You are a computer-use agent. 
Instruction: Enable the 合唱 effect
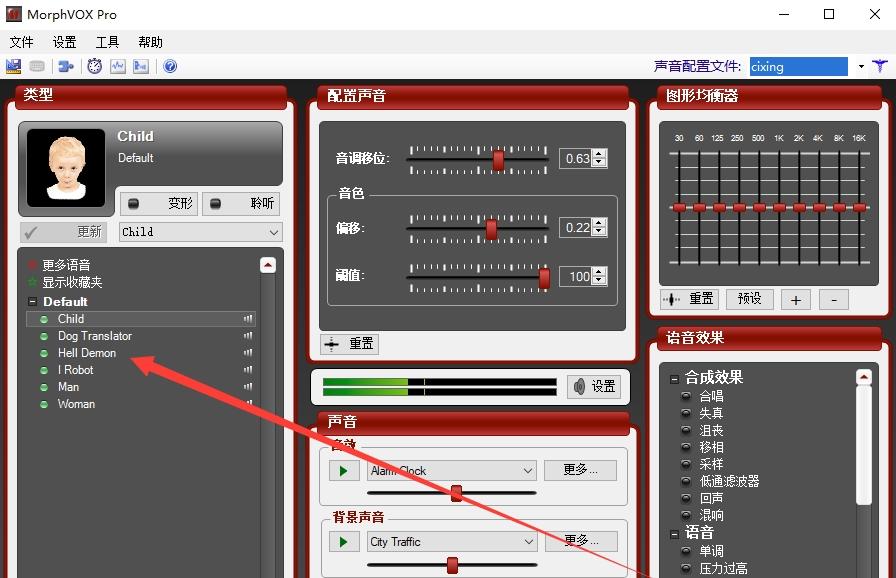[x=686, y=395]
